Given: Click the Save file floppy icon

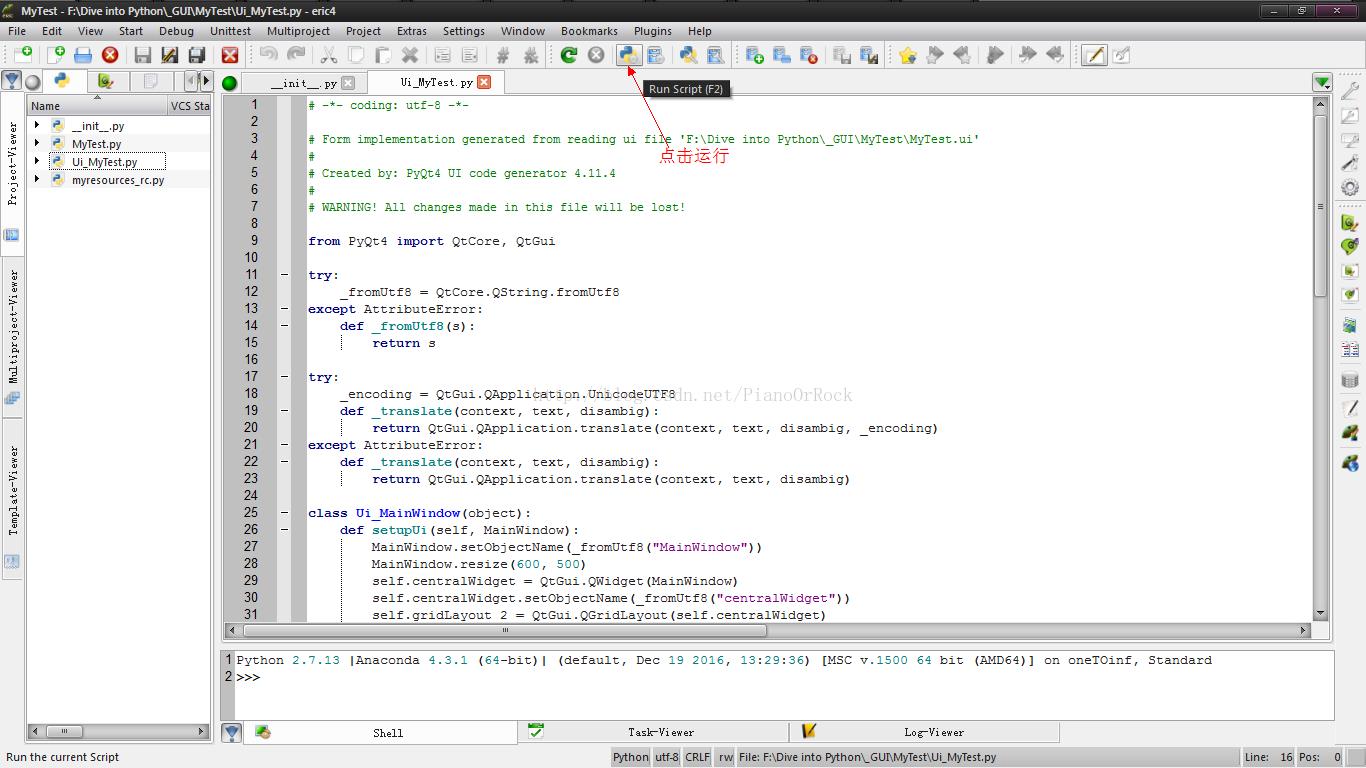Looking at the screenshot, I should (x=143, y=55).
